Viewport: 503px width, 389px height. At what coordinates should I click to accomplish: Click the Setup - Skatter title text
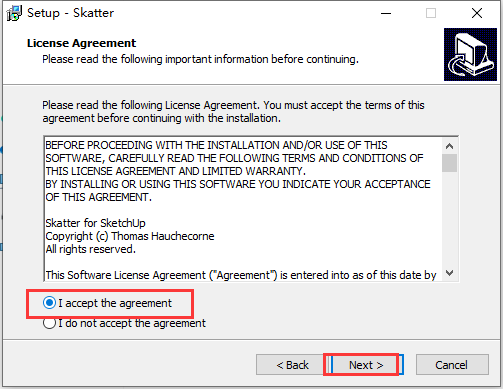(x=70, y=13)
